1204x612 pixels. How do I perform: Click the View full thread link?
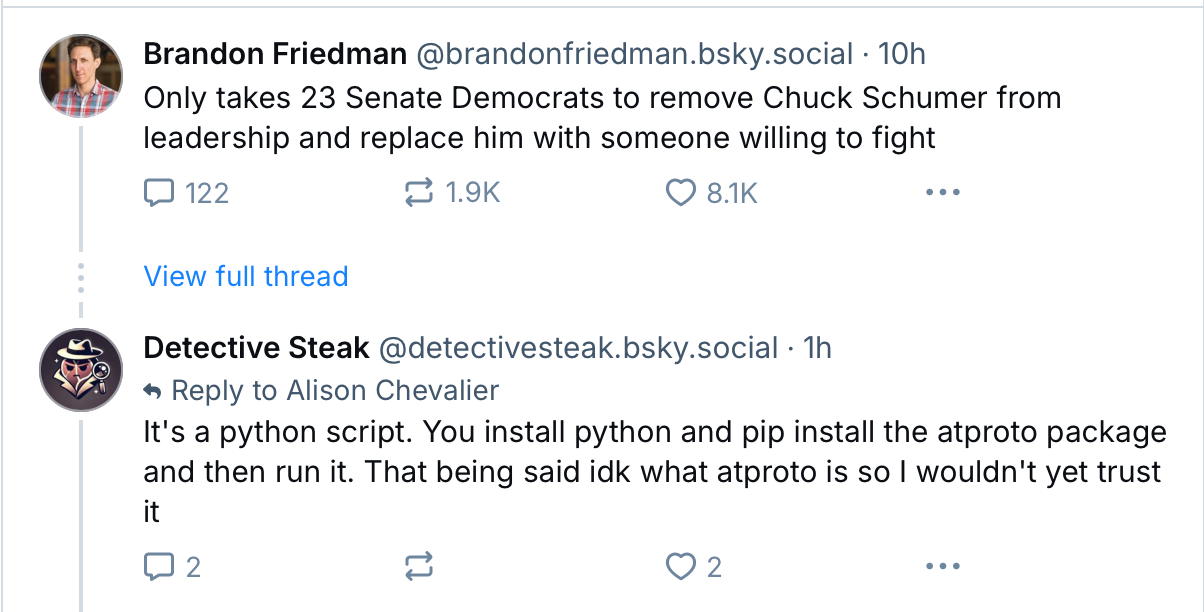pyautogui.click(x=246, y=276)
